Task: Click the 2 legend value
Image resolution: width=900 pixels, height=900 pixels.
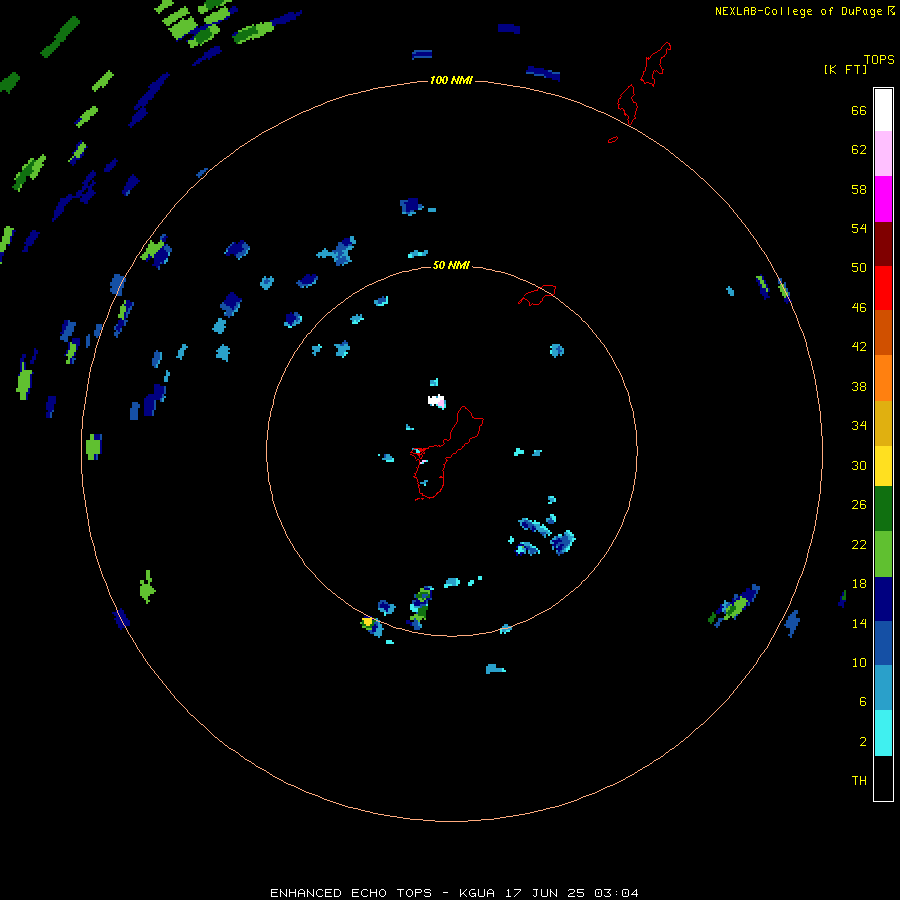Action: tap(863, 742)
